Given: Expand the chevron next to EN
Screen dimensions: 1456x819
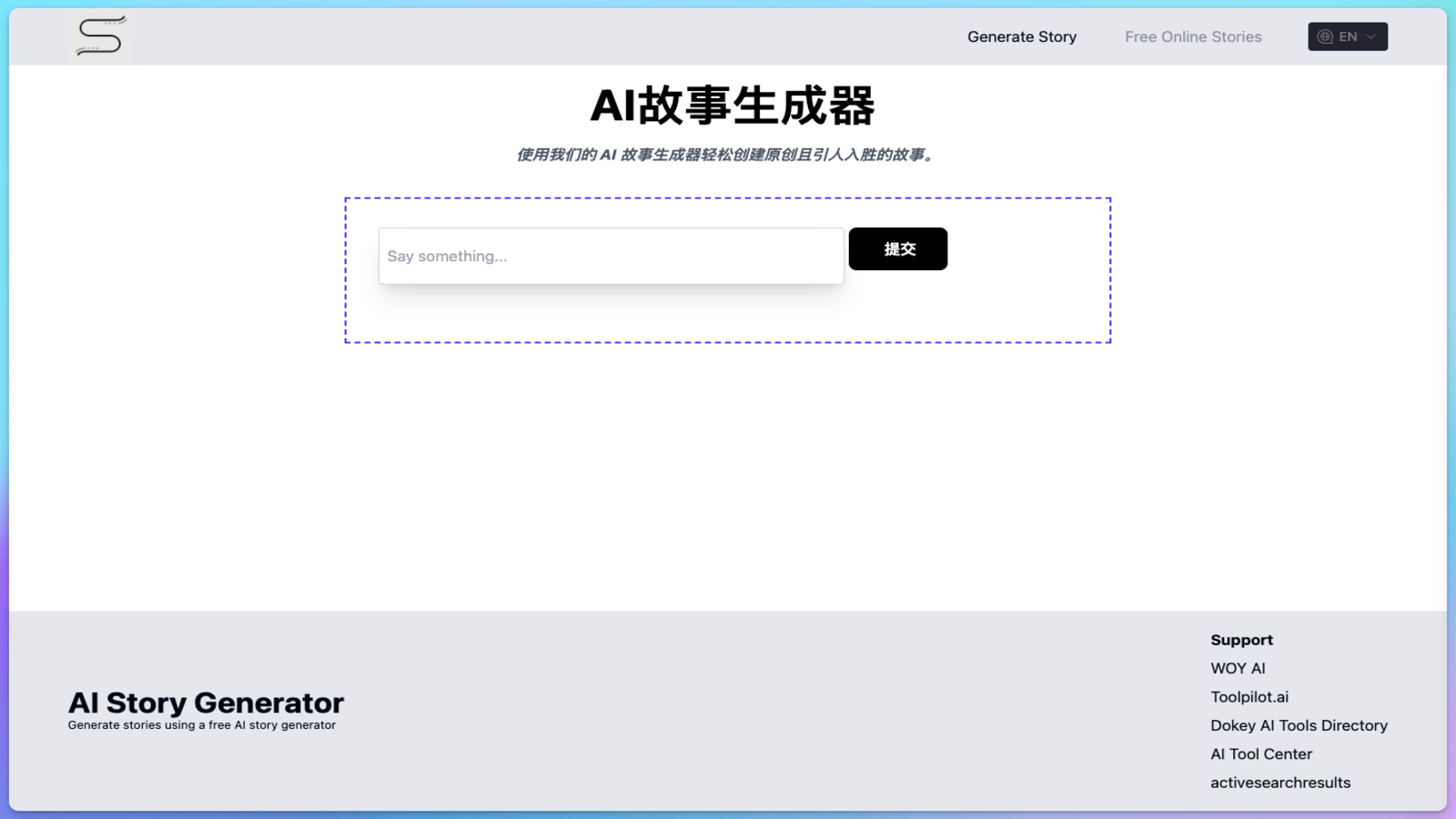Looking at the screenshot, I should click(x=1370, y=37).
